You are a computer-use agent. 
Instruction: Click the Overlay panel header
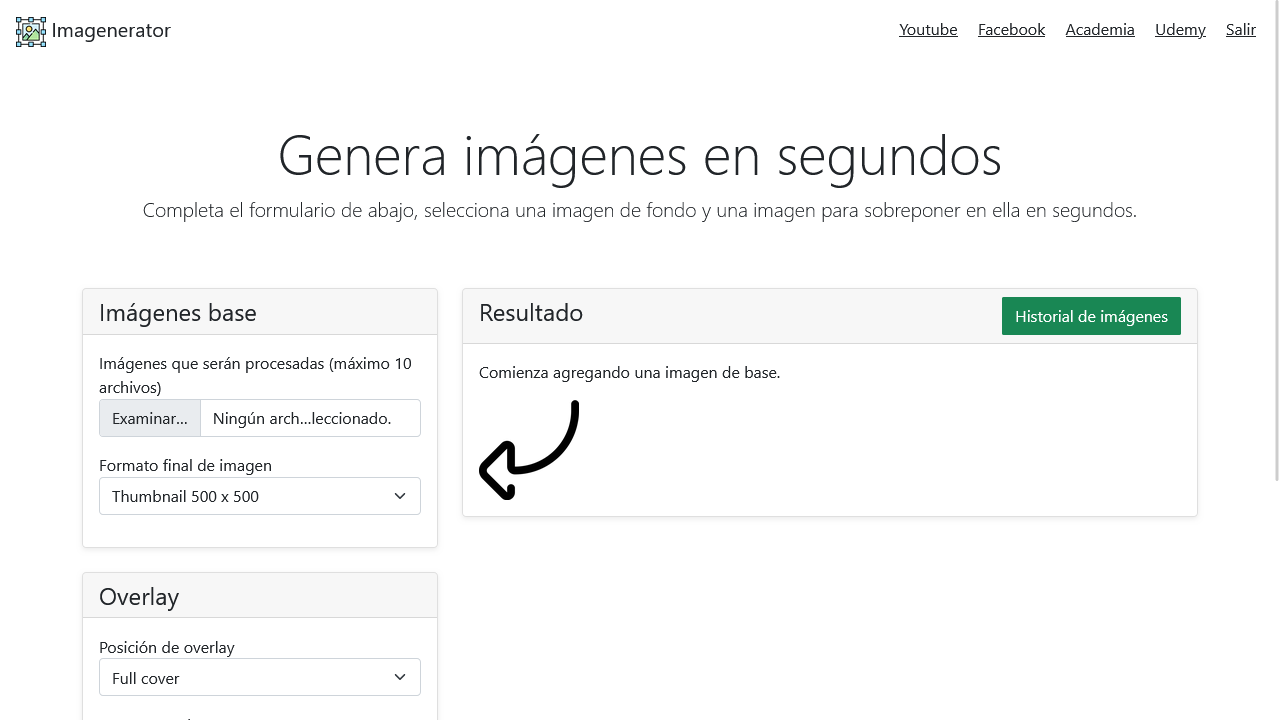click(260, 596)
